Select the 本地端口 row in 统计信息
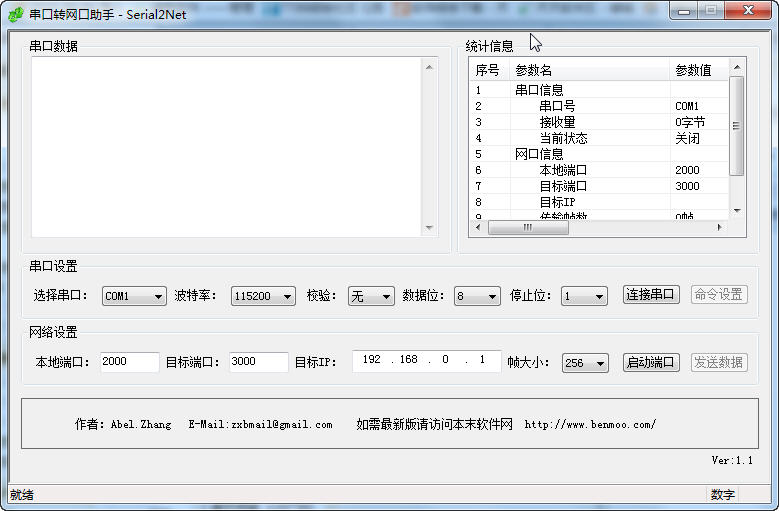 599,170
